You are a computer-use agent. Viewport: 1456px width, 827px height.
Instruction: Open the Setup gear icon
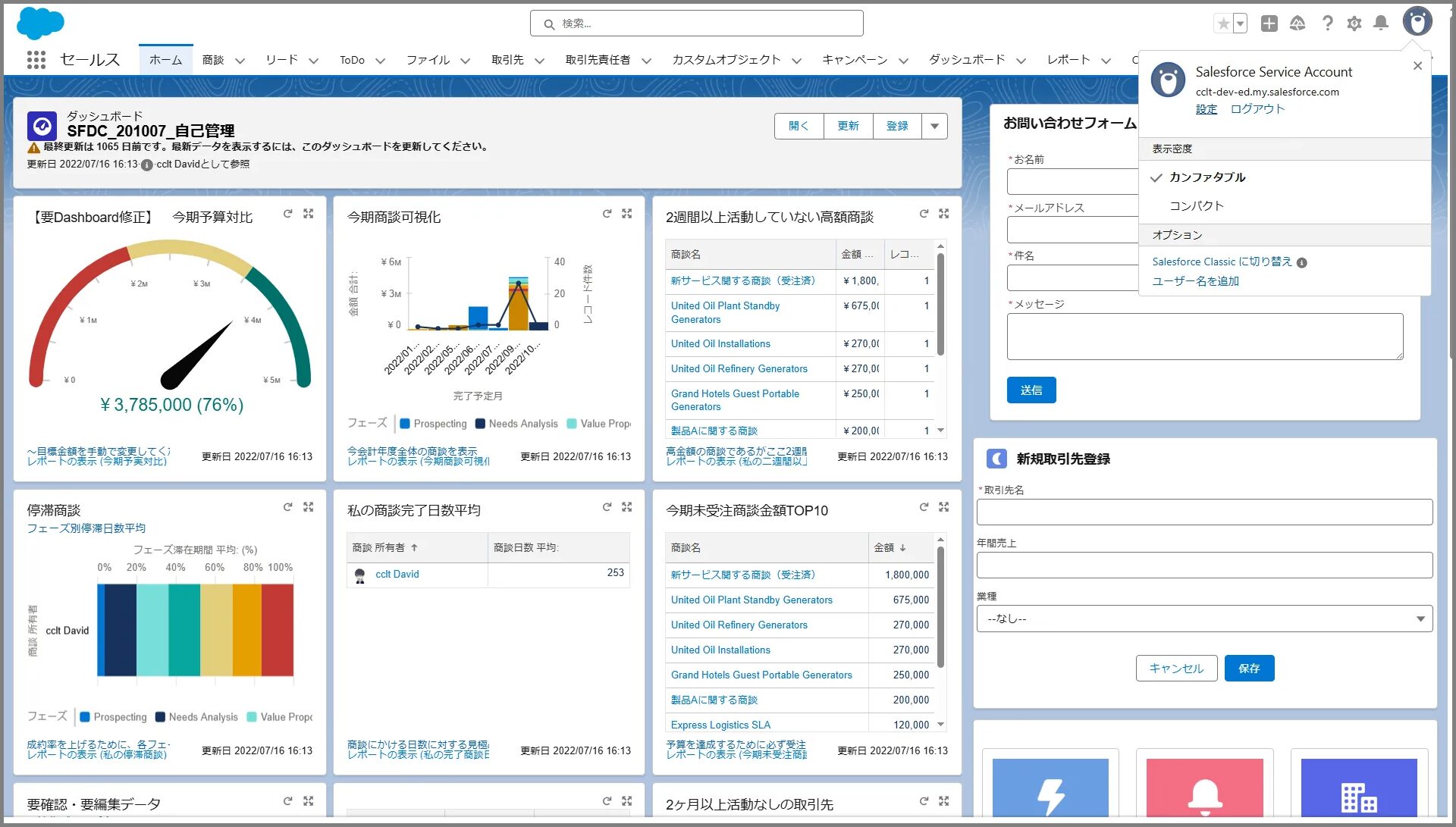point(1354,23)
